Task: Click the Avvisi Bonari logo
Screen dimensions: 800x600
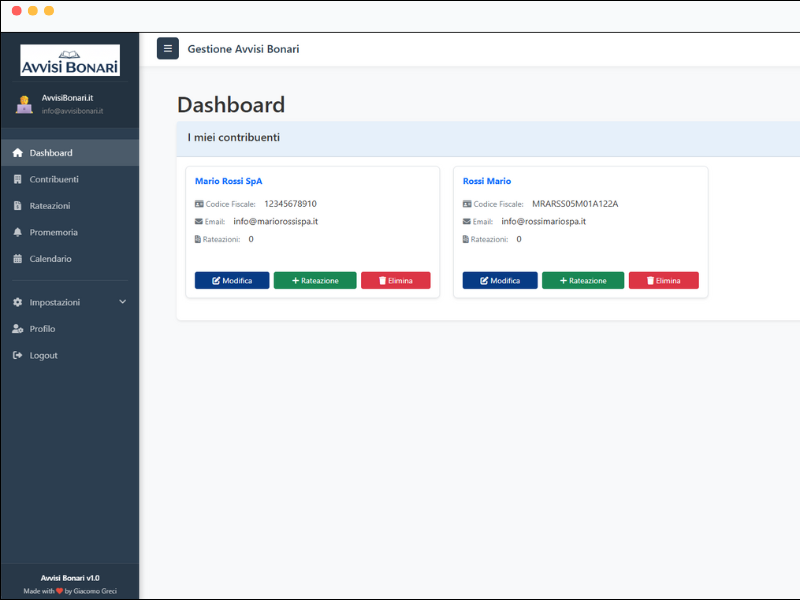Action: [70, 61]
